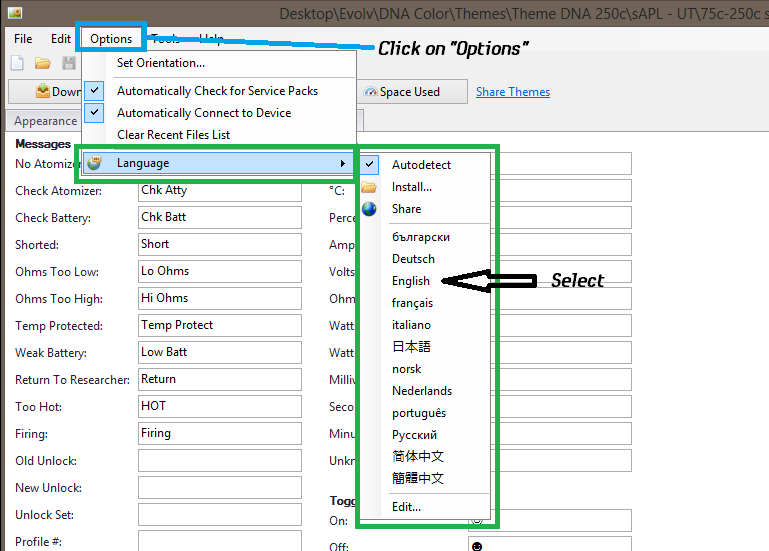Click the Ohms Too Low field

pyautogui.click(x=220, y=271)
